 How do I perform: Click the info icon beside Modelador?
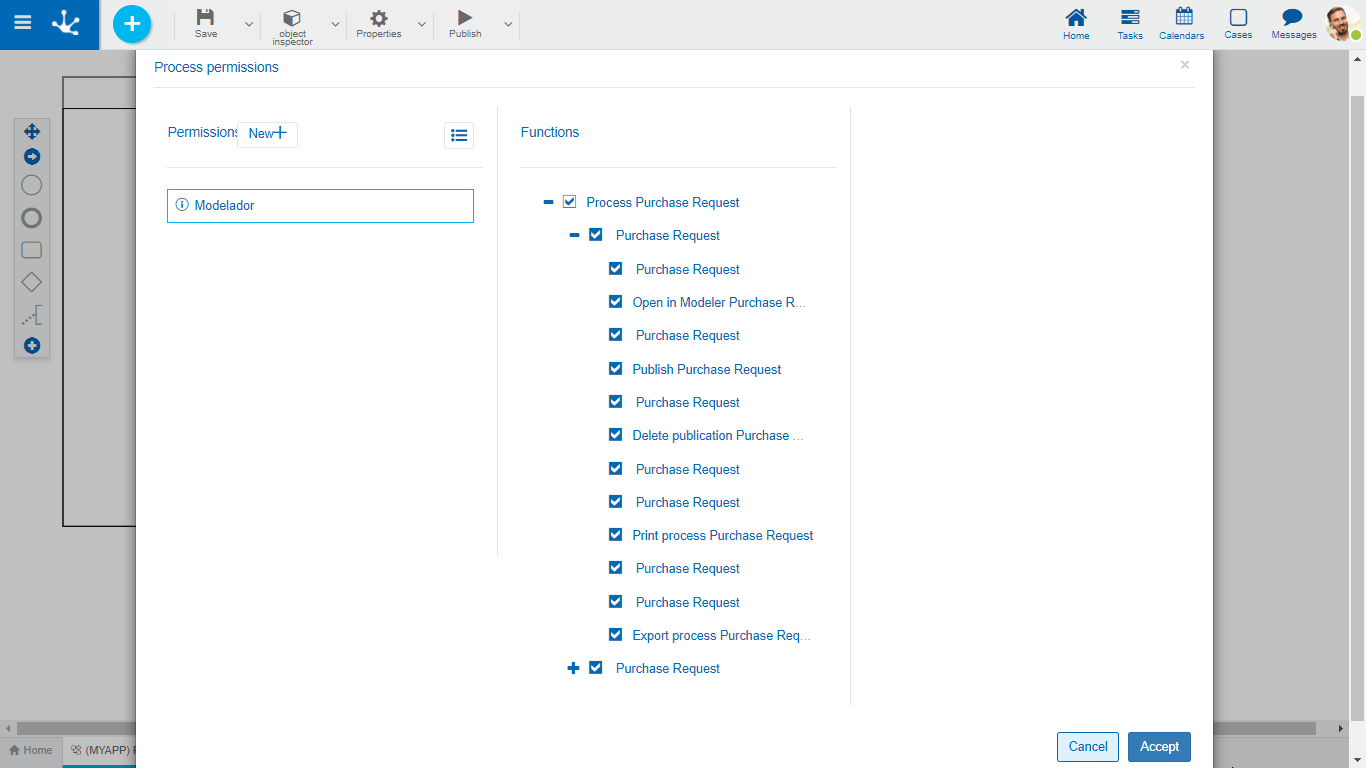click(x=182, y=204)
